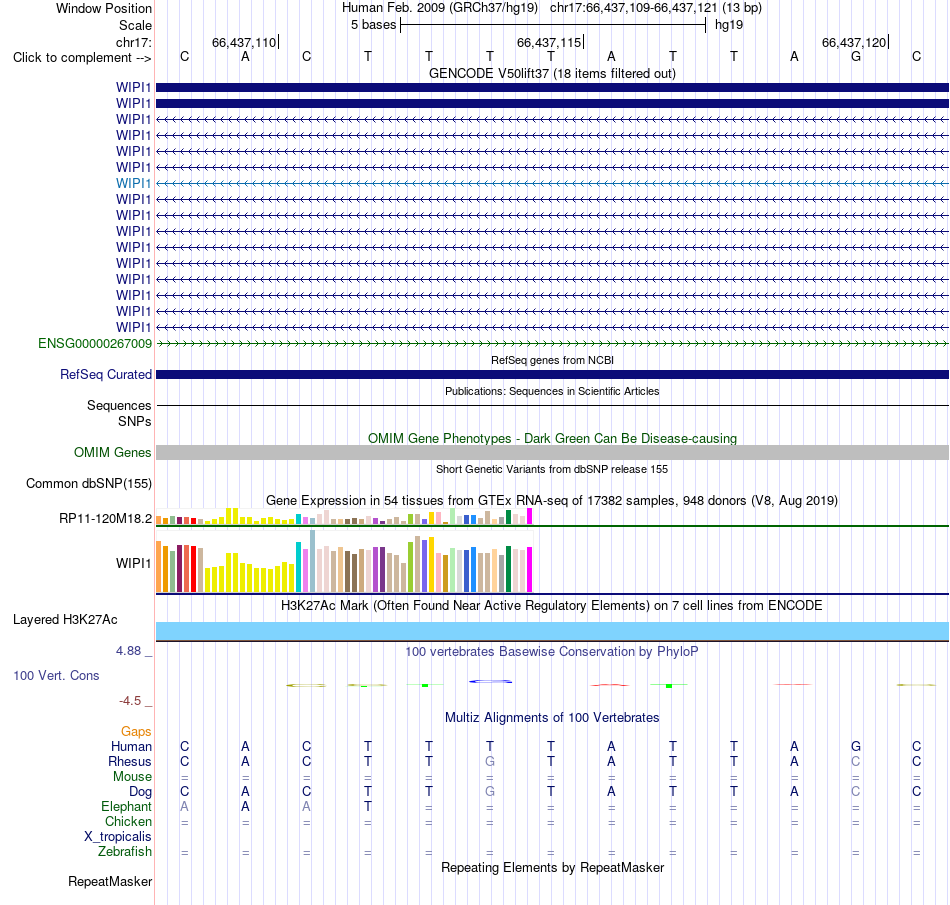The width and height of the screenshot is (950, 905).
Task: Click the light blue H3K27Ac signal band
Action: [552, 631]
